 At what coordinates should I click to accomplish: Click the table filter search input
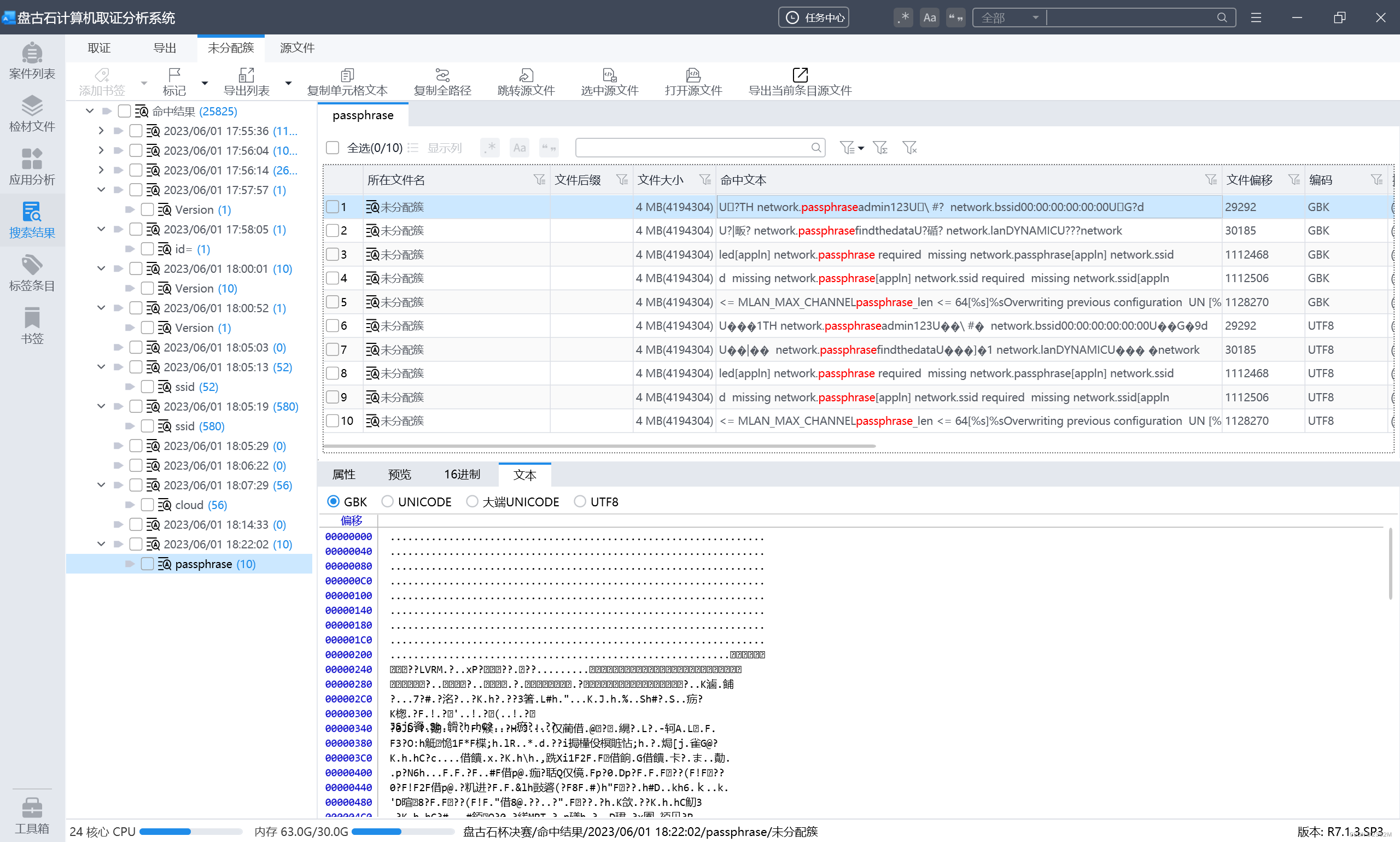(699, 148)
